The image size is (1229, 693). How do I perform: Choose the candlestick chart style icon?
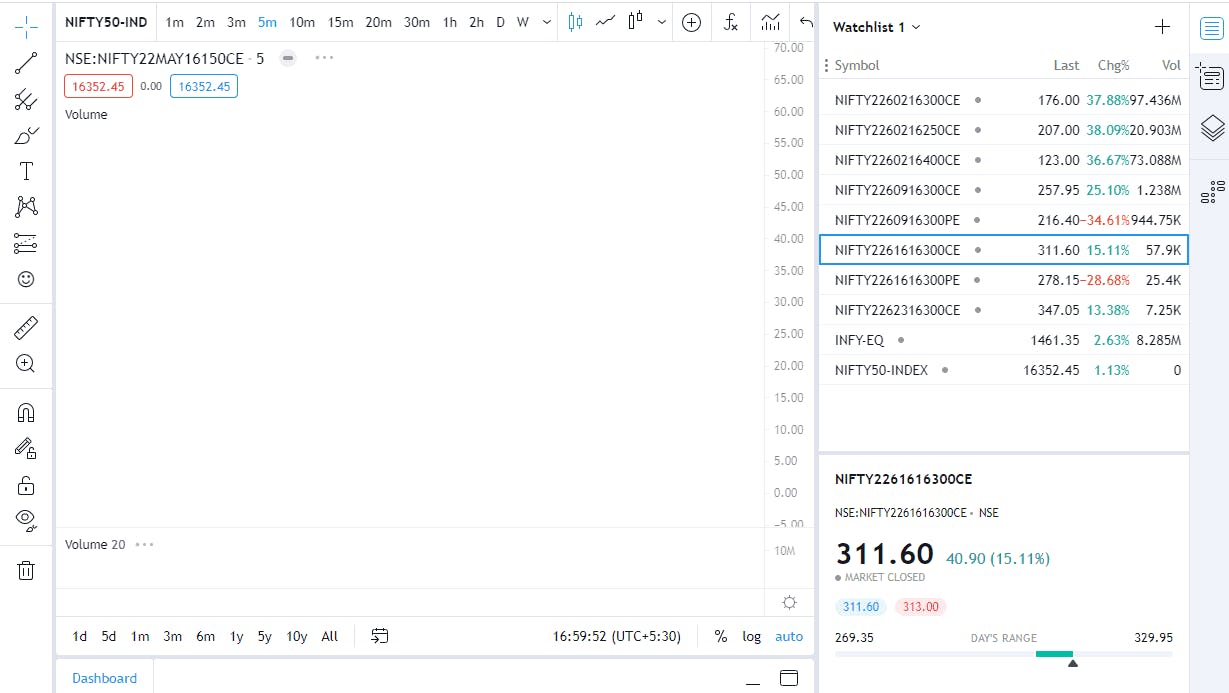coord(575,22)
